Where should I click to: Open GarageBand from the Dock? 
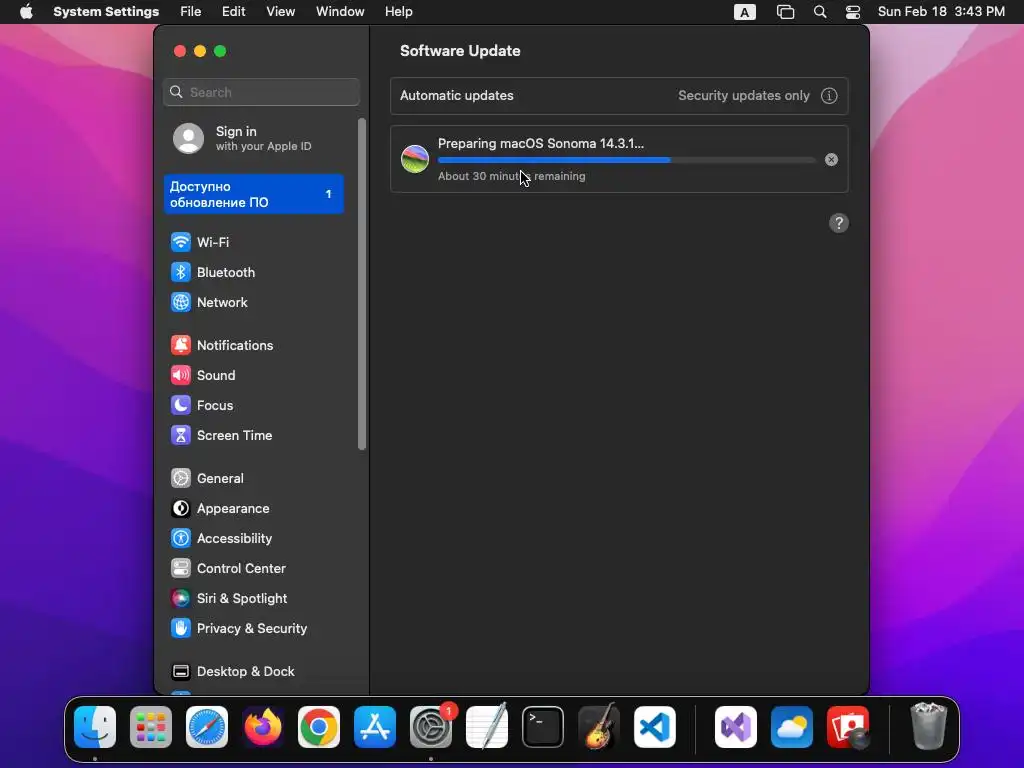coord(599,726)
